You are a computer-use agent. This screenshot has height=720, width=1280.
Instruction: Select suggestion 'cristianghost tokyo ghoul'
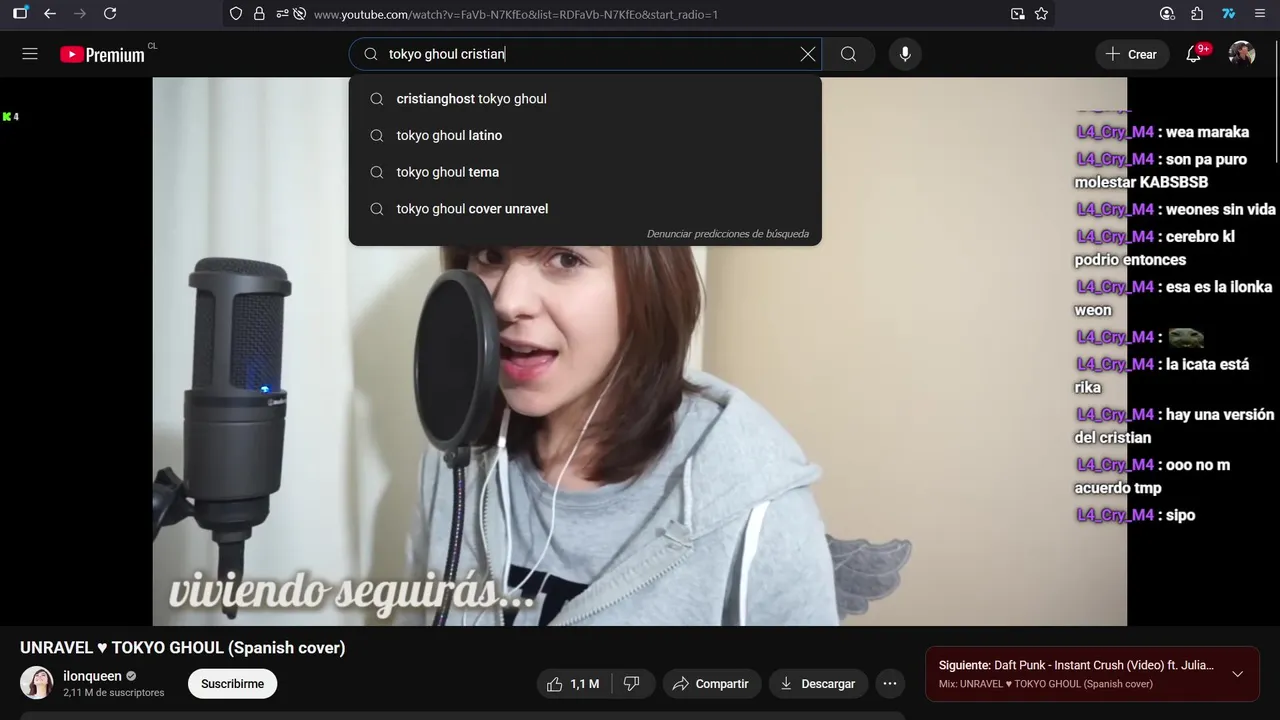pyautogui.click(x=585, y=99)
